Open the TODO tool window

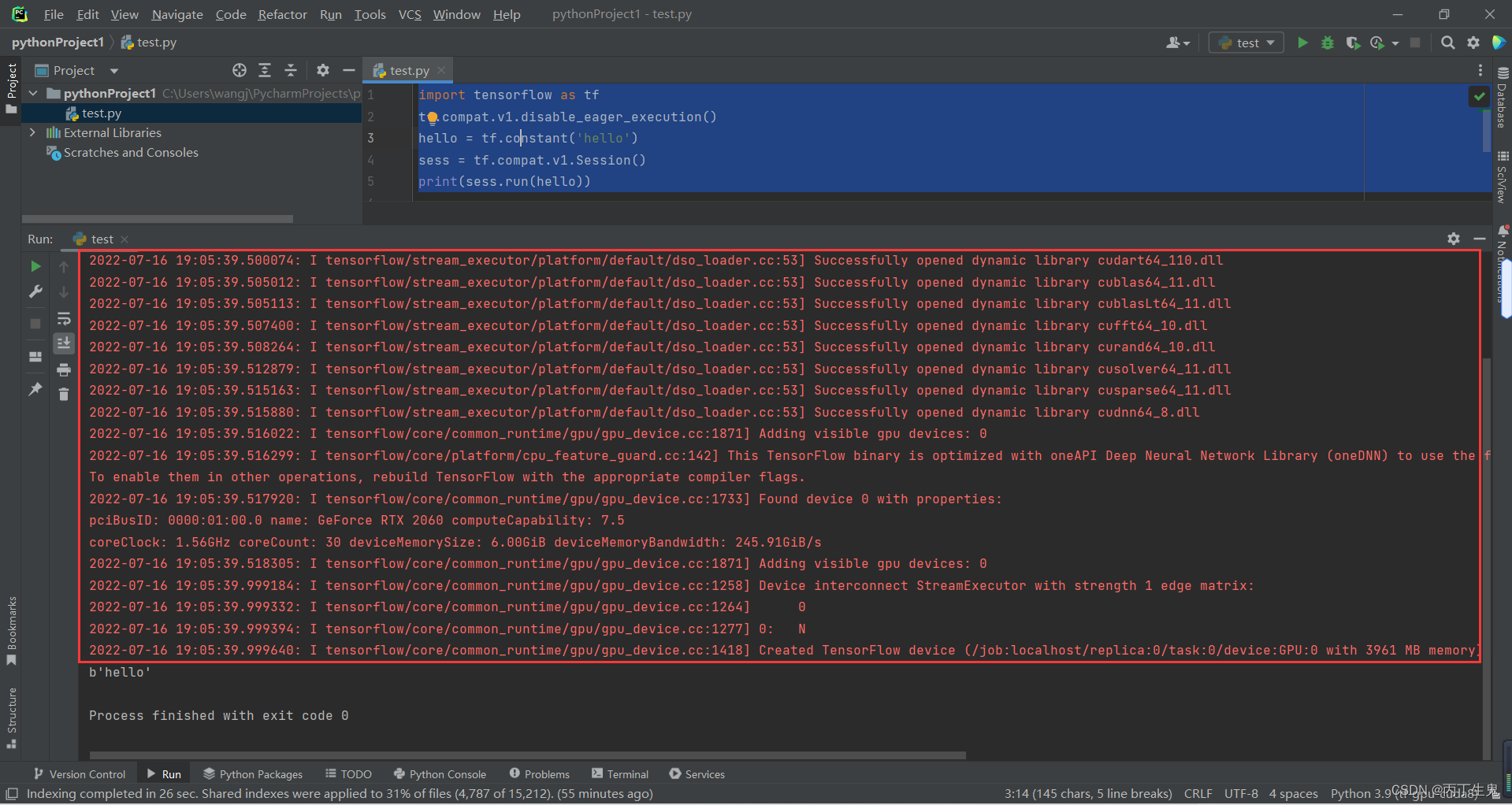click(x=348, y=774)
